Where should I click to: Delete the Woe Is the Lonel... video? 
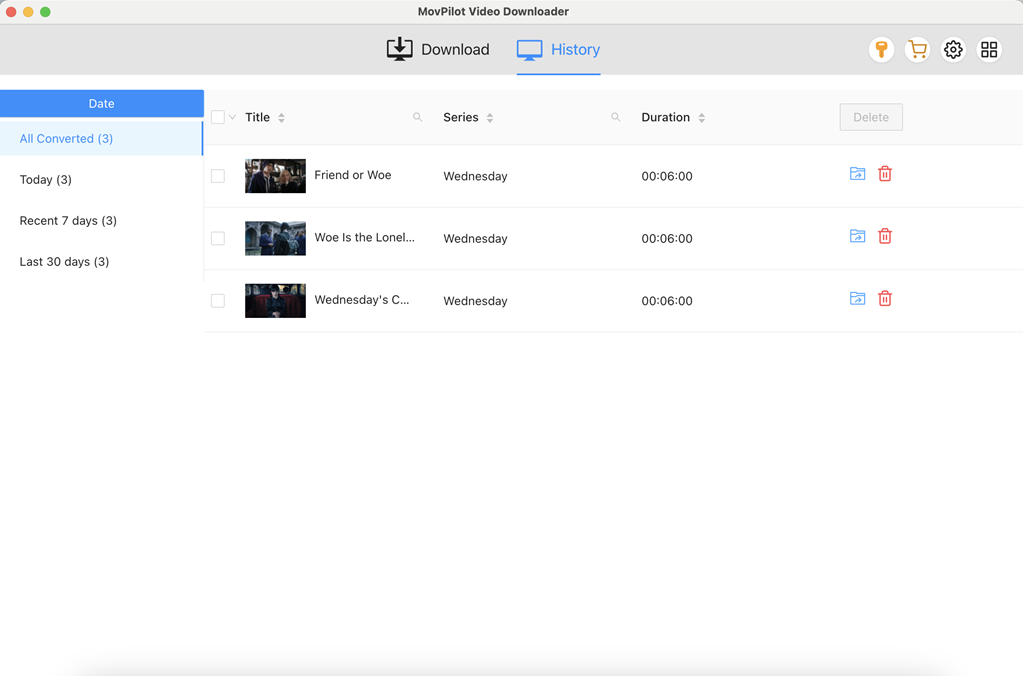click(885, 236)
